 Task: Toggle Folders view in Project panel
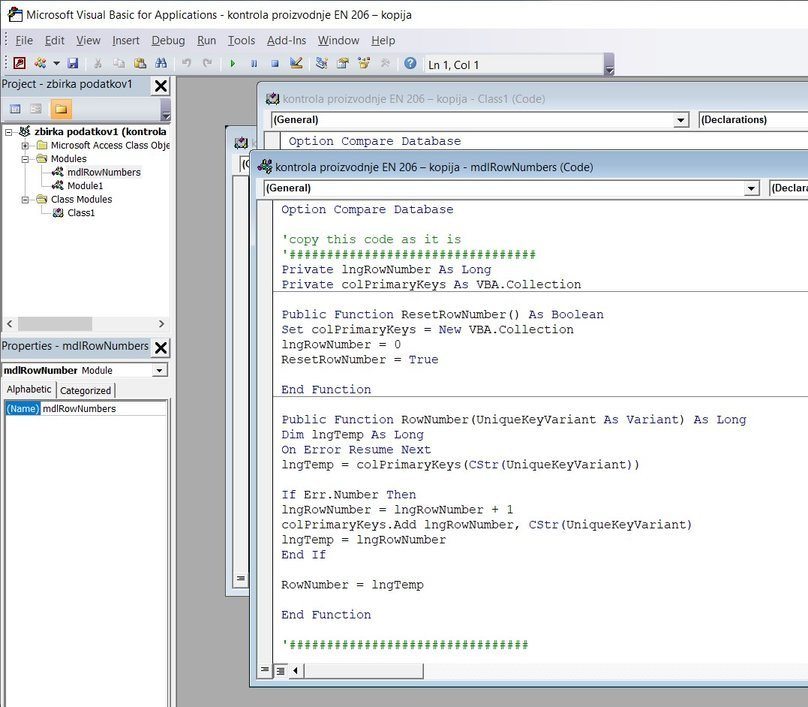[60, 109]
